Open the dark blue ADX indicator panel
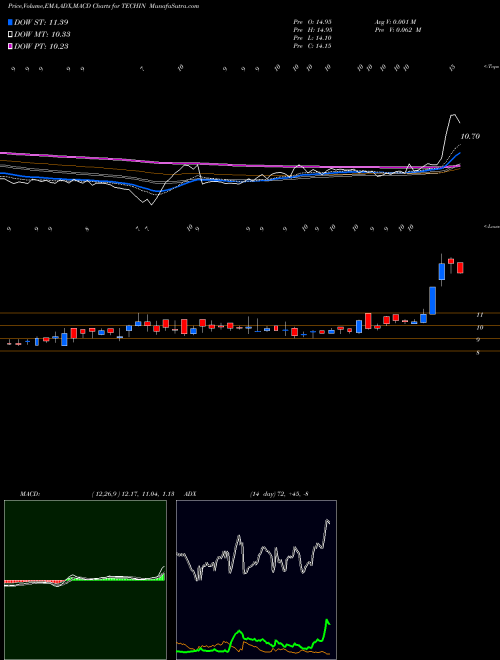Image resolution: width=500 pixels, height=660 pixels. [256, 580]
